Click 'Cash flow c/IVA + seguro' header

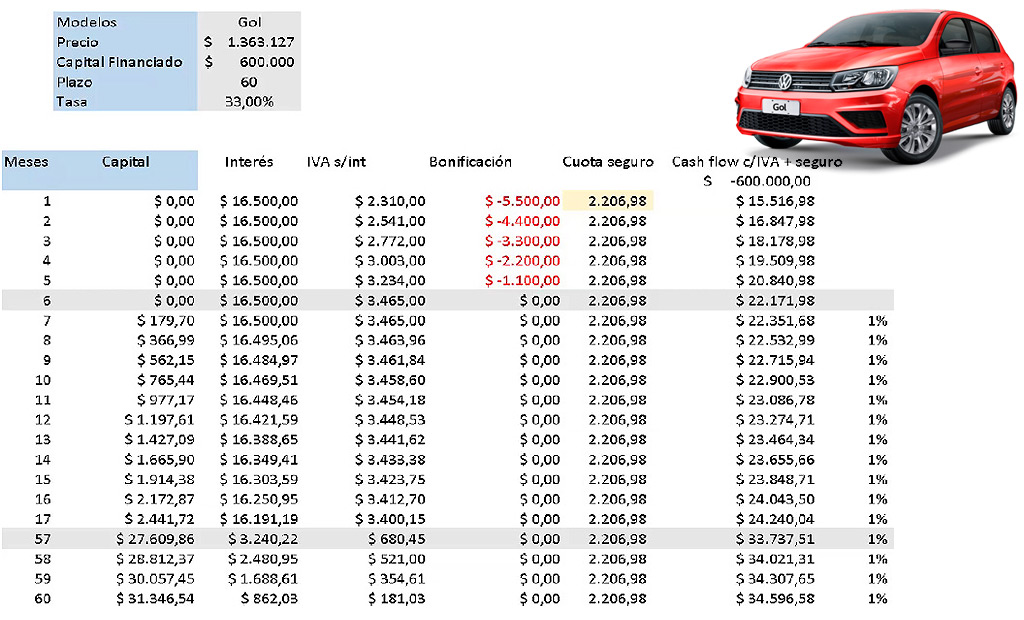pos(757,162)
